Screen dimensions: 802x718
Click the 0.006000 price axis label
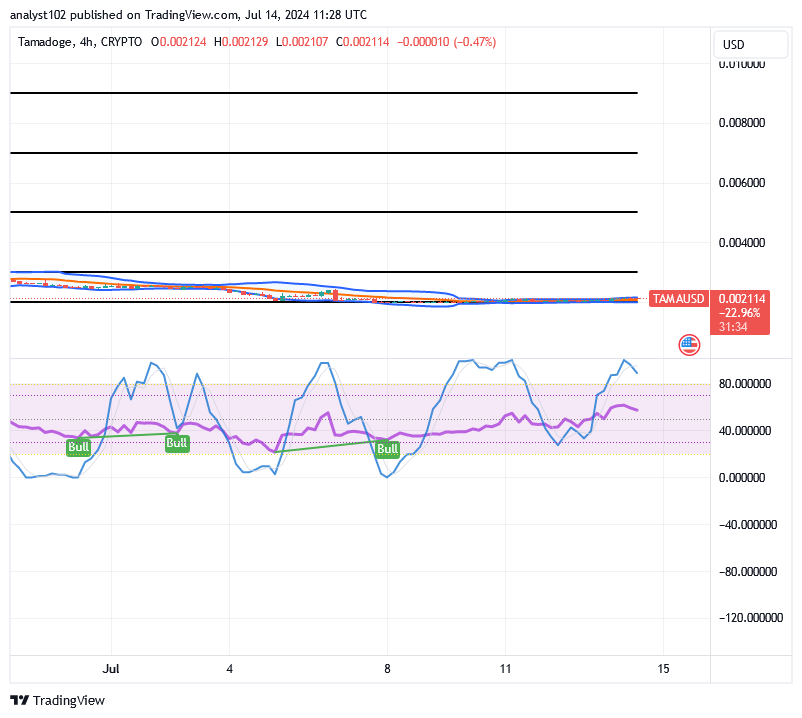click(x=742, y=183)
